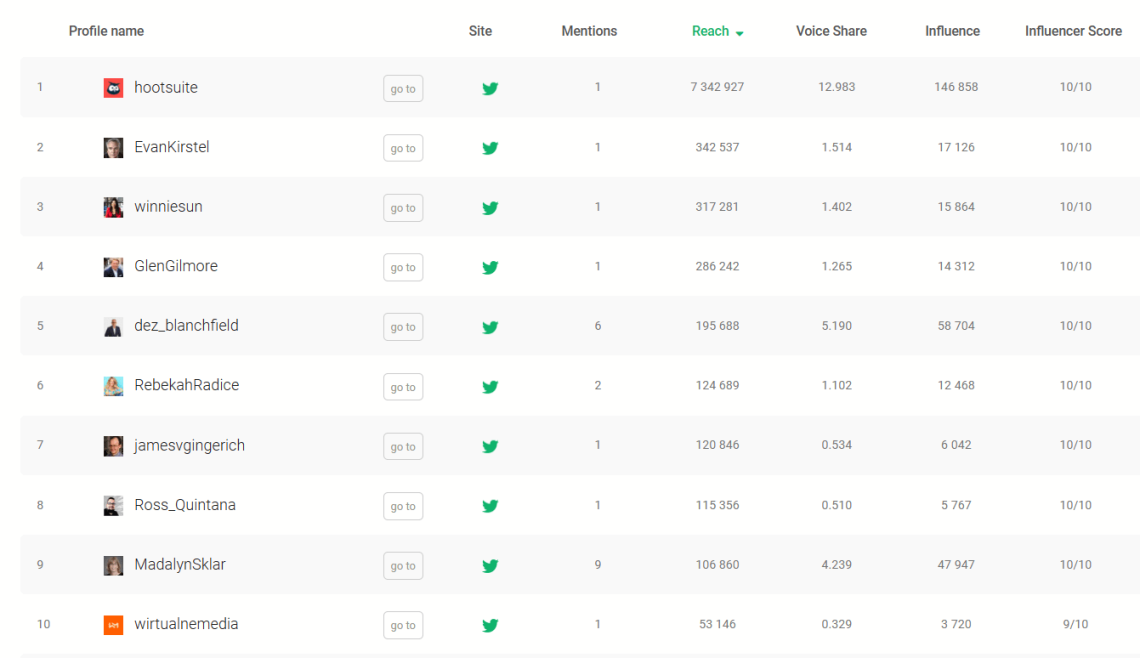1140x658 pixels.
Task: Open the Ross_Quintana profile name
Action: tap(185, 505)
